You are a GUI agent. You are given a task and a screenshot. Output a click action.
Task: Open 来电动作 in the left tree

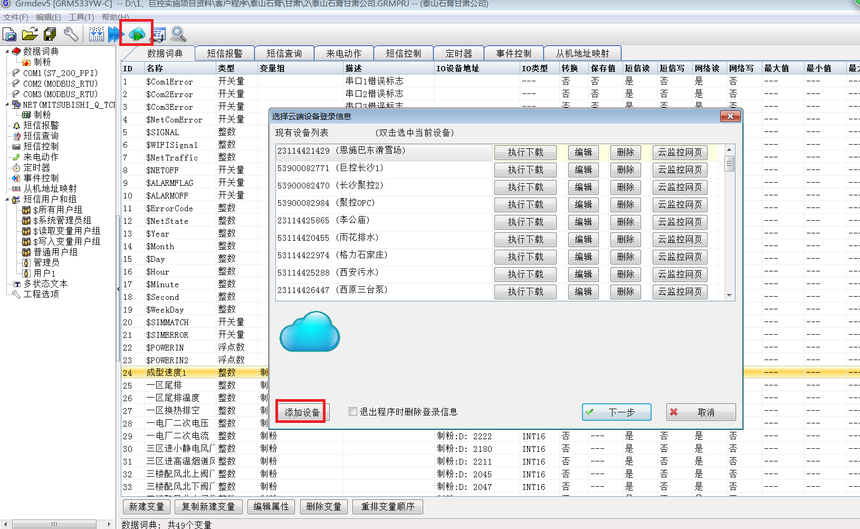coord(41,157)
